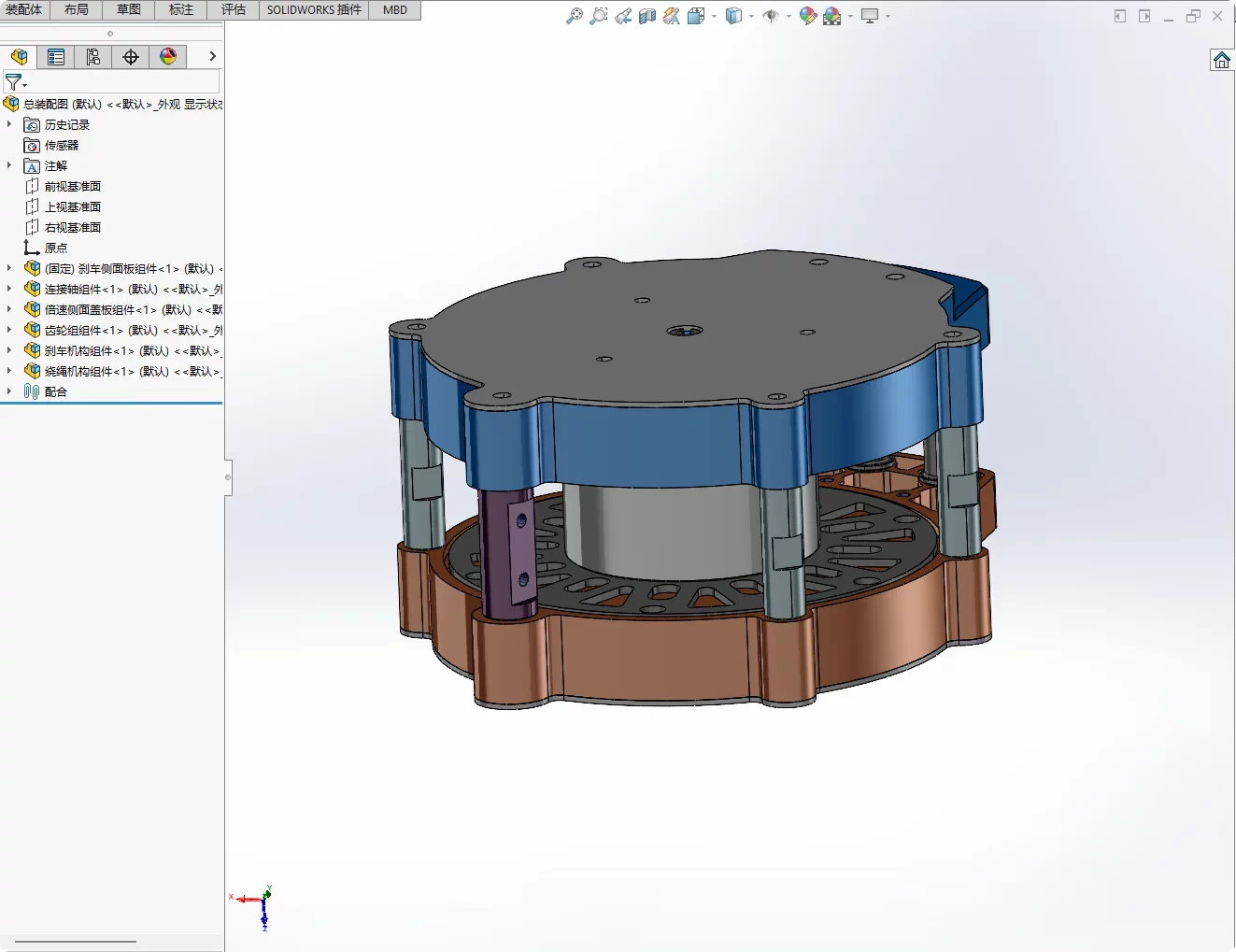The image size is (1236, 952).
Task: Show more manager tabs with the arrow
Action: (x=213, y=56)
